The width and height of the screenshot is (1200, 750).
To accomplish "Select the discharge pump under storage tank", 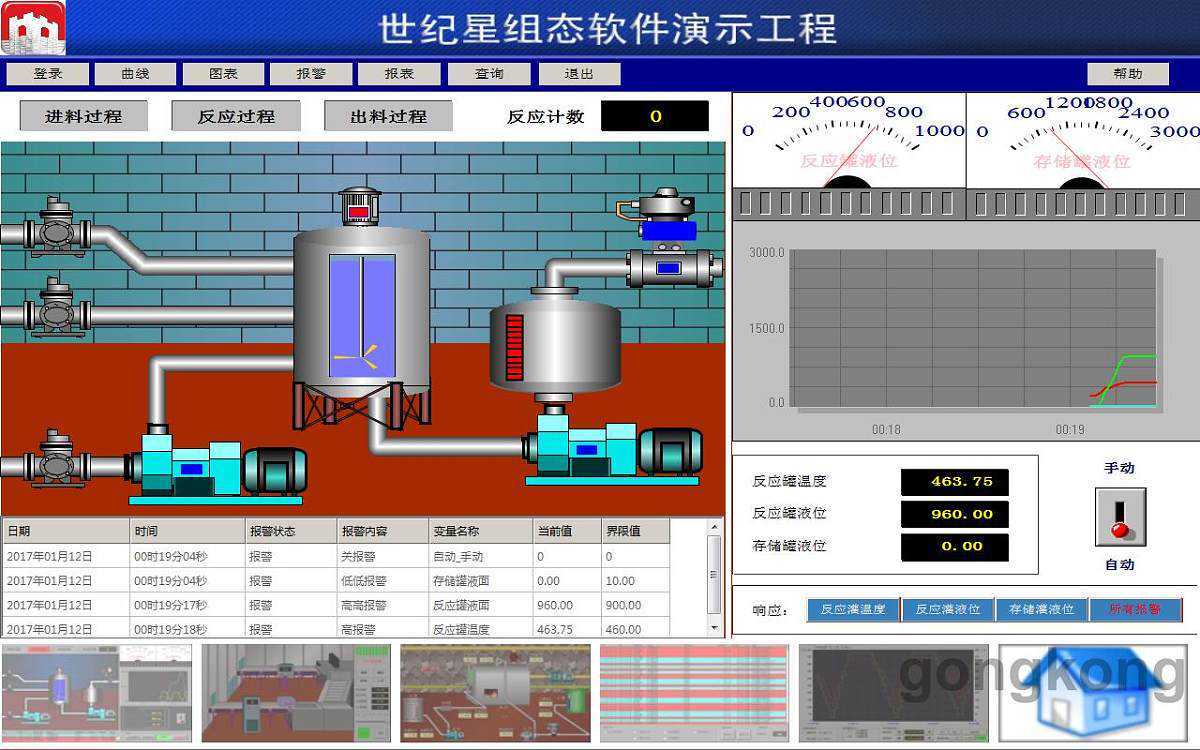I will tap(612, 450).
